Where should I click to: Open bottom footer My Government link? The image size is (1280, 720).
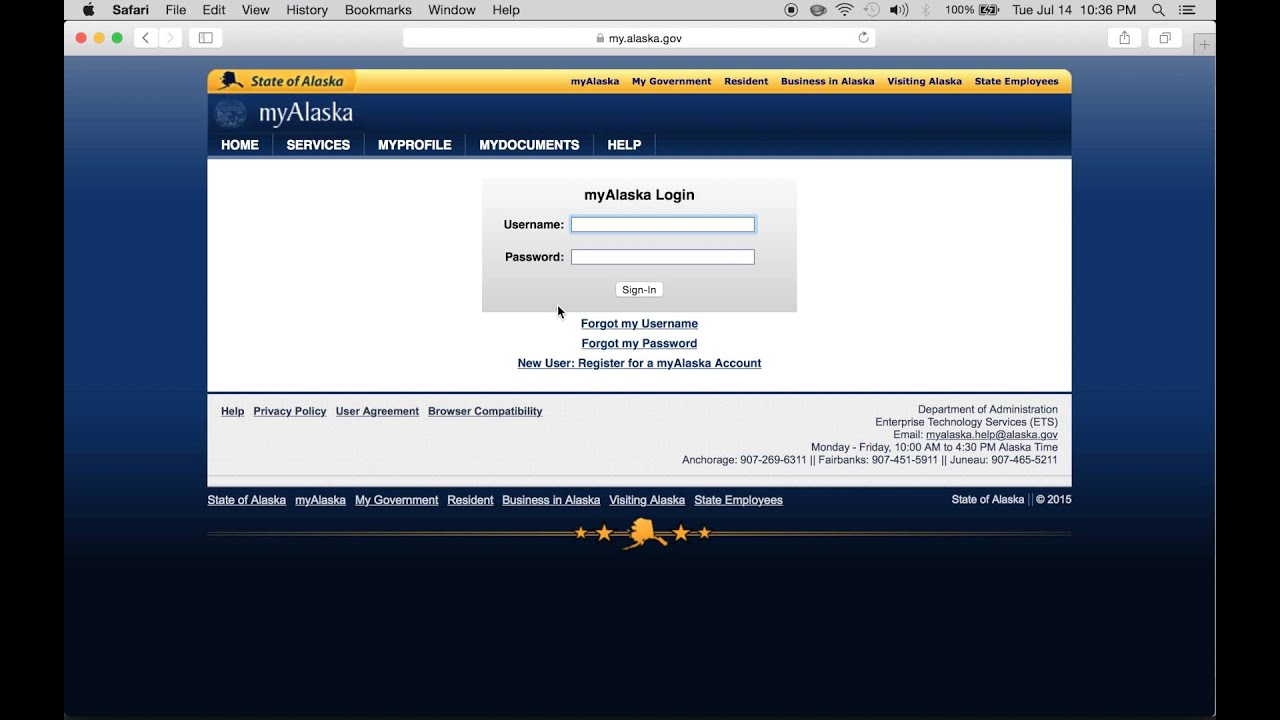click(x=397, y=500)
